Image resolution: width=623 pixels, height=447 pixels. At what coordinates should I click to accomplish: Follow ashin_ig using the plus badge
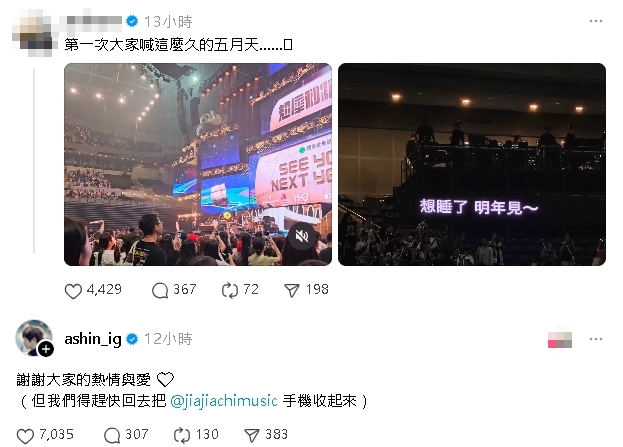pyautogui.click(x=46, y=349)
